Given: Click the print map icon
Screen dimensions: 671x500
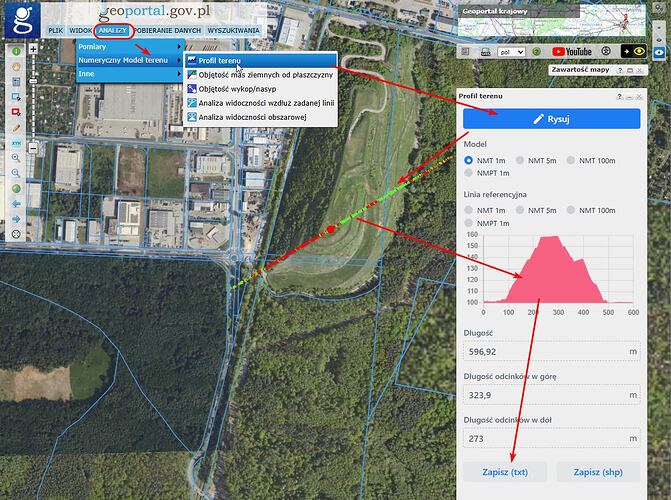Looking at the screenshot, I should click(486, 52).
